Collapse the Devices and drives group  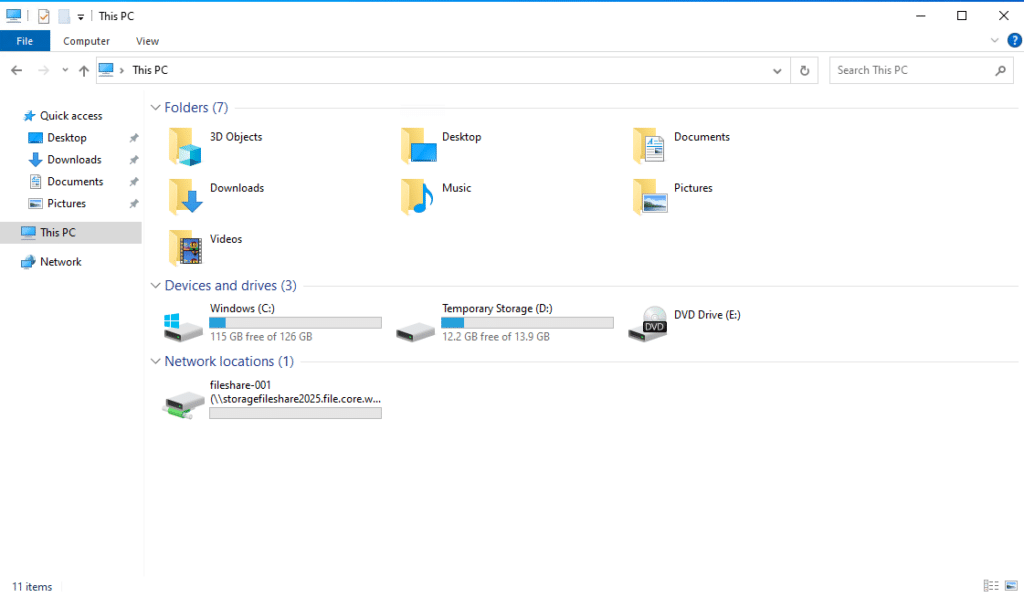[x=155, y=286]
